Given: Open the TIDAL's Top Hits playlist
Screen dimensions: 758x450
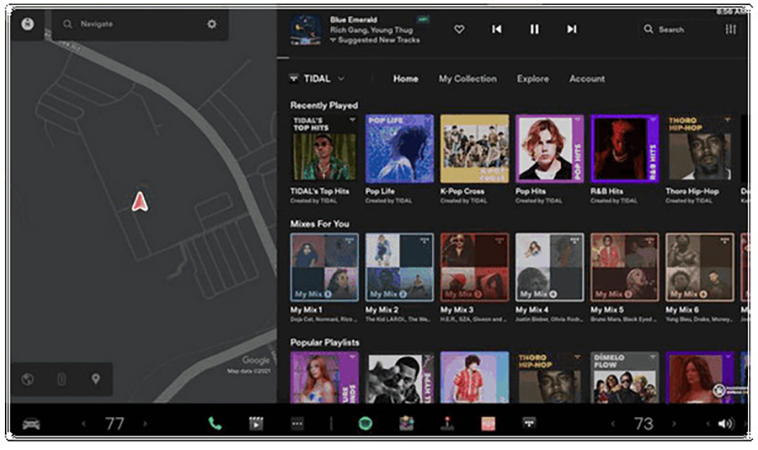Looking at the screenshot, I should tap(324, 149).
